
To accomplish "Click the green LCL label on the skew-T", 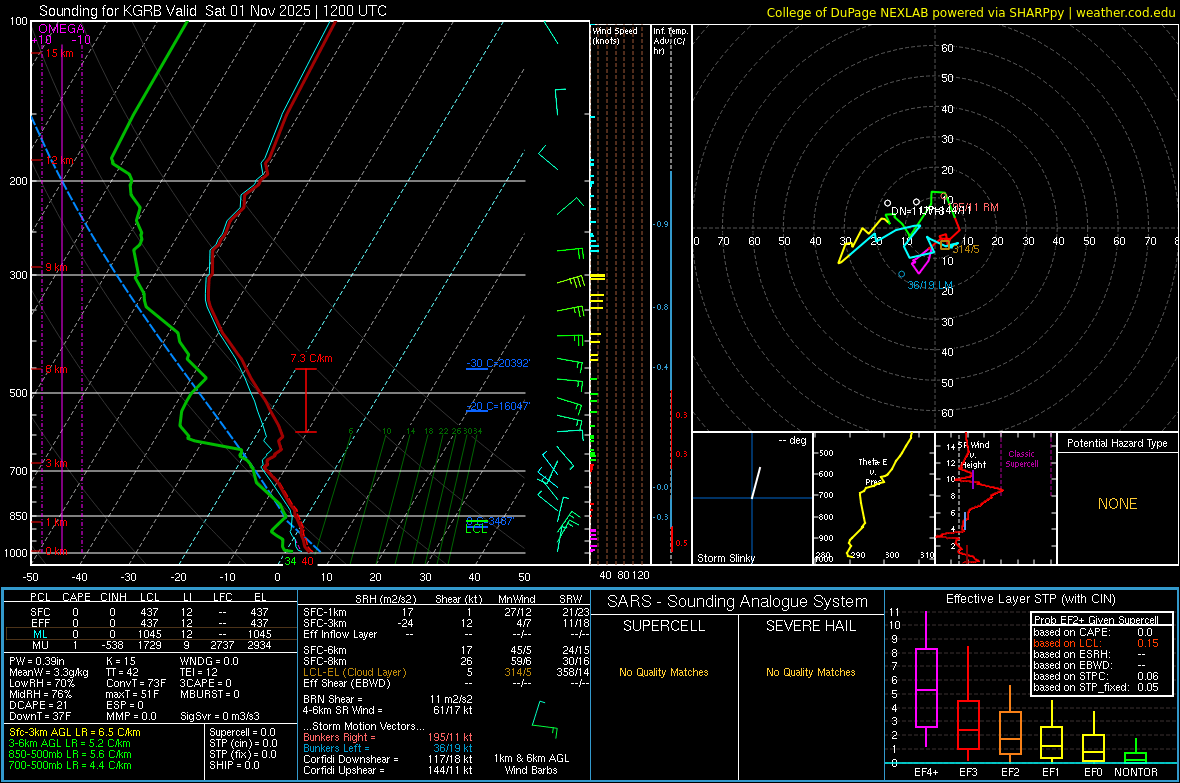I will [x=476, y=529].
